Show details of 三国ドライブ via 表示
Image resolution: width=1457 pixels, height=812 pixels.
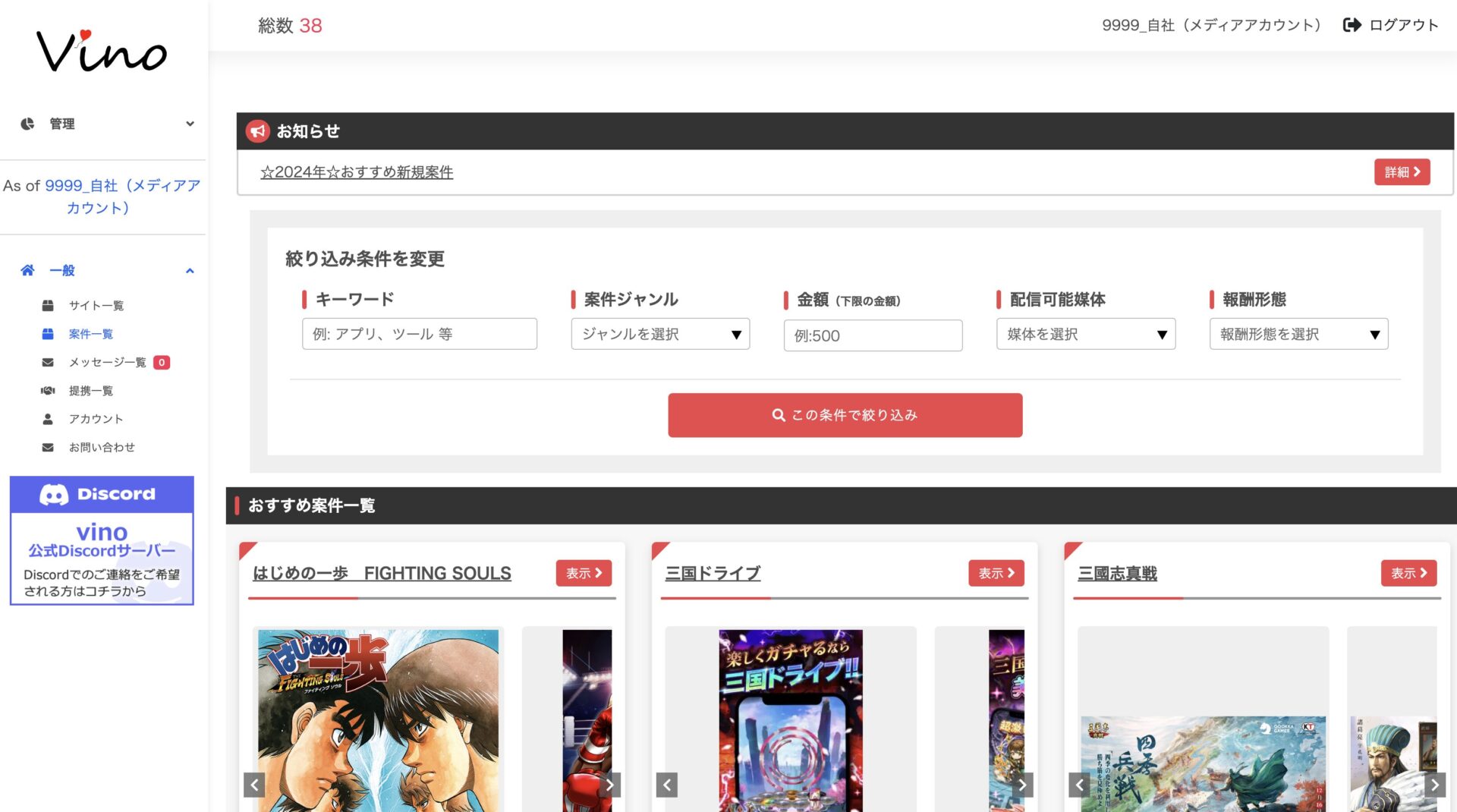coord(996,573)
